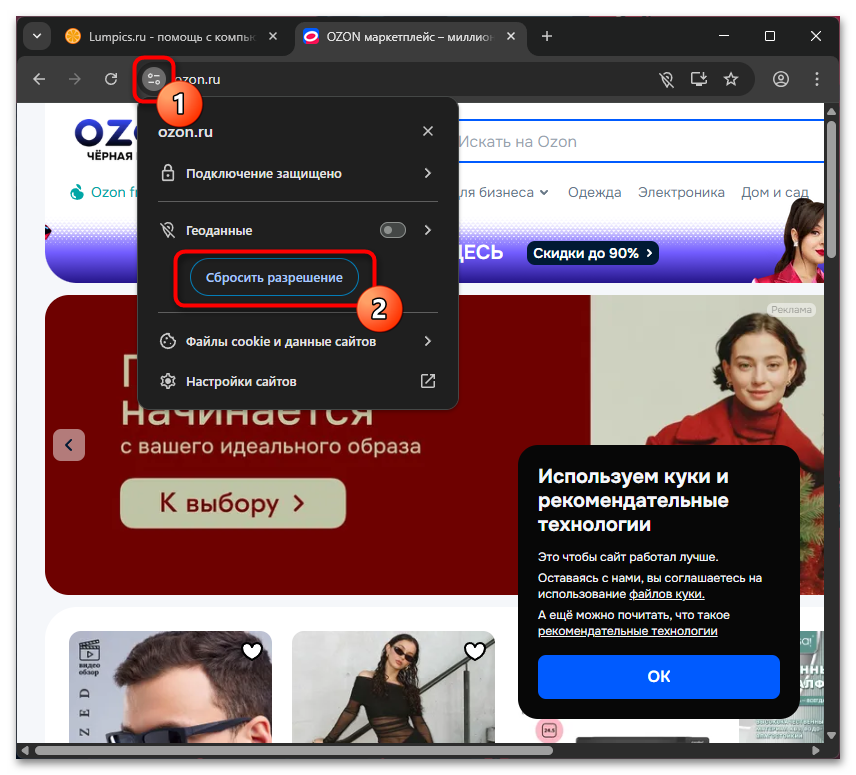Open the Одежда category
Screen dimensions: 856x775
(595, 193)
